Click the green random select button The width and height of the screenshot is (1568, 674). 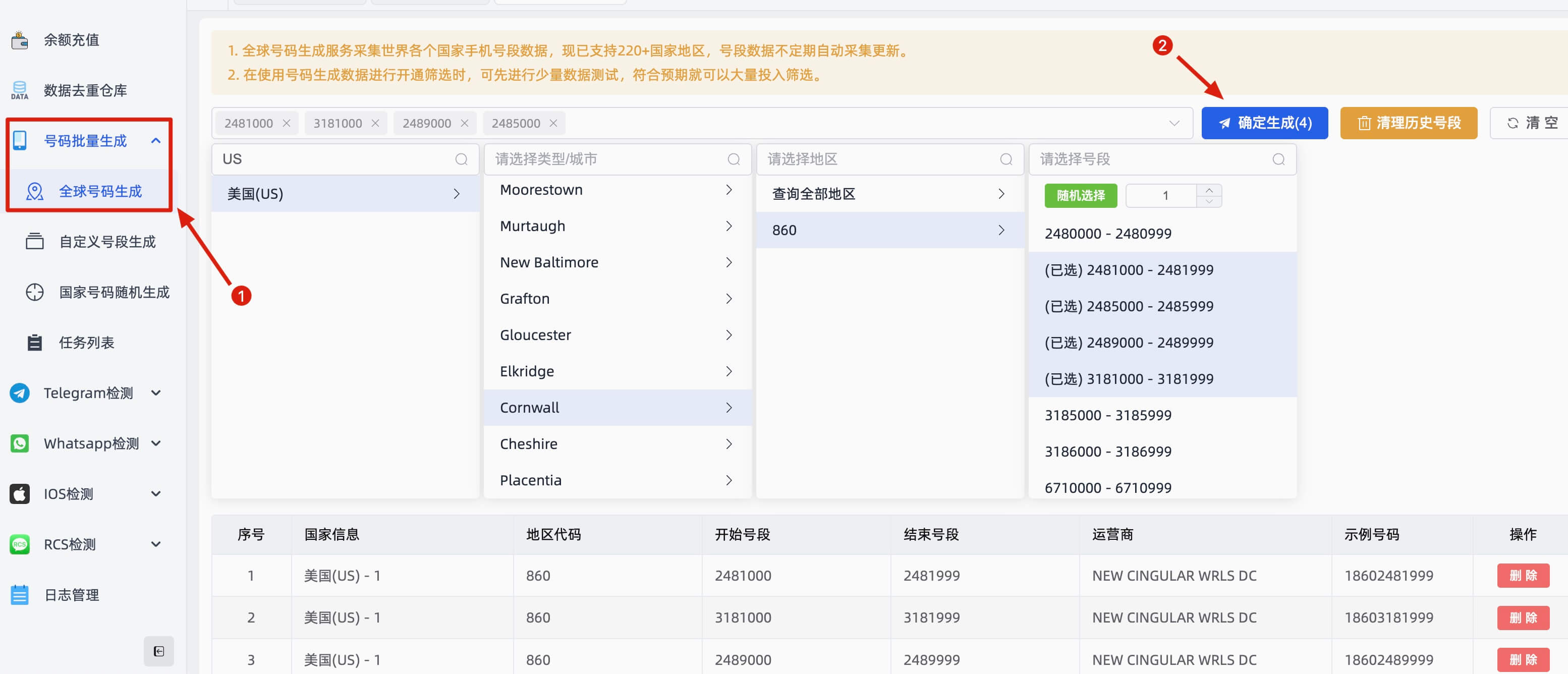pos(1081,195)
